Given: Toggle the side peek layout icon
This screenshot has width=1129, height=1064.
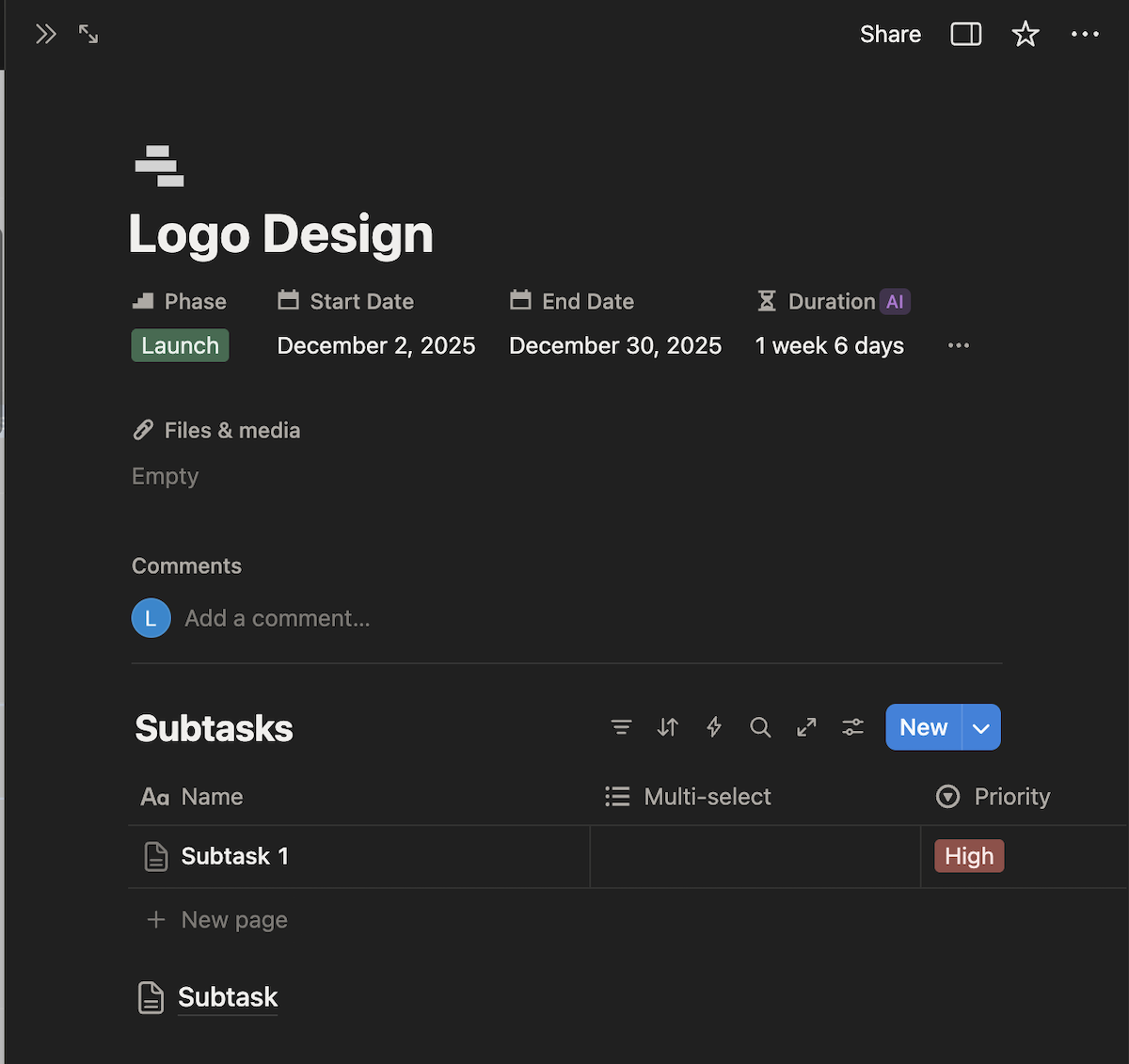Looking at the screenshot, I should click(965, 34).
